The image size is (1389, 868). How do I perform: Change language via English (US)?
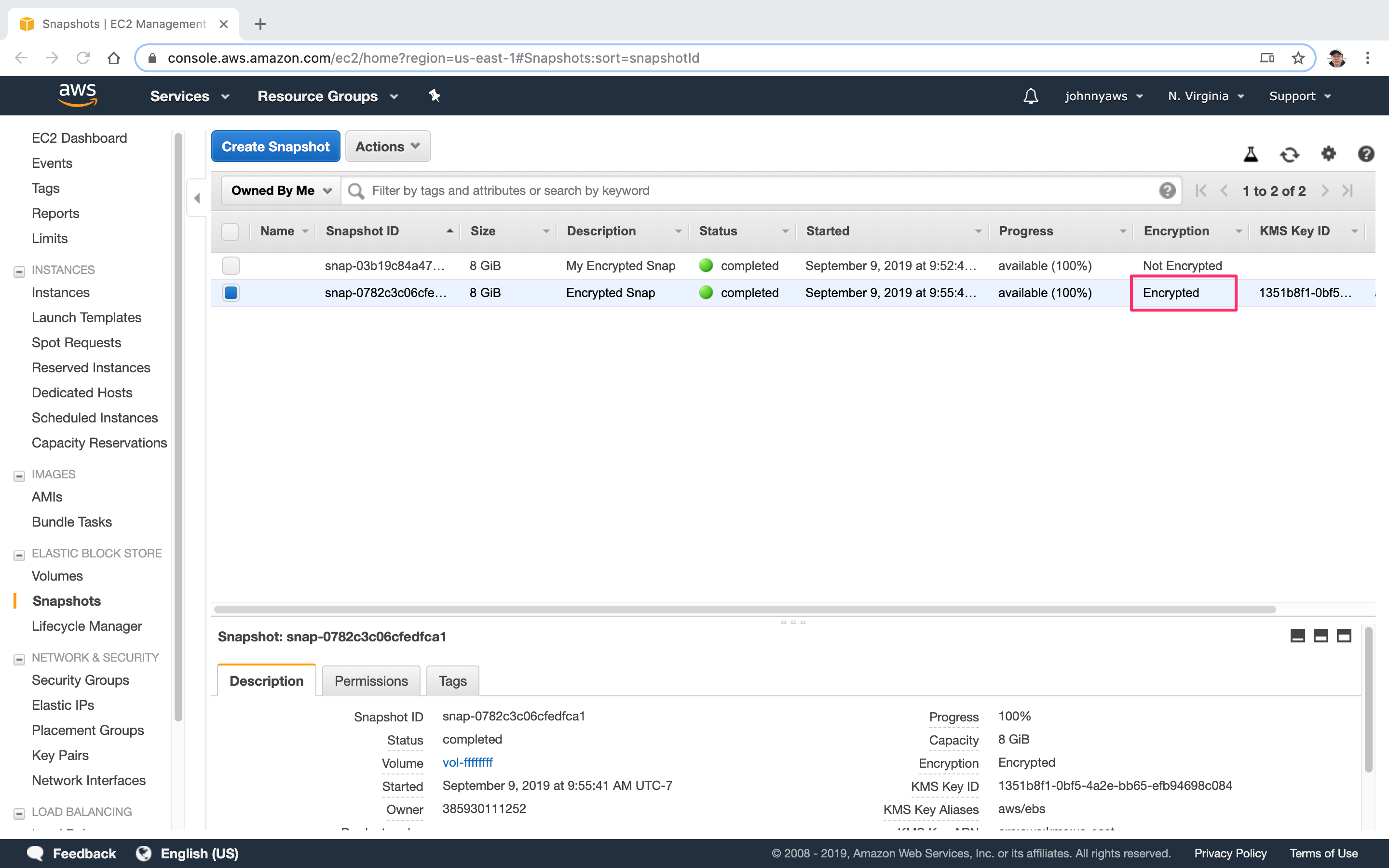pyautogui.click(x=199, y=853)
